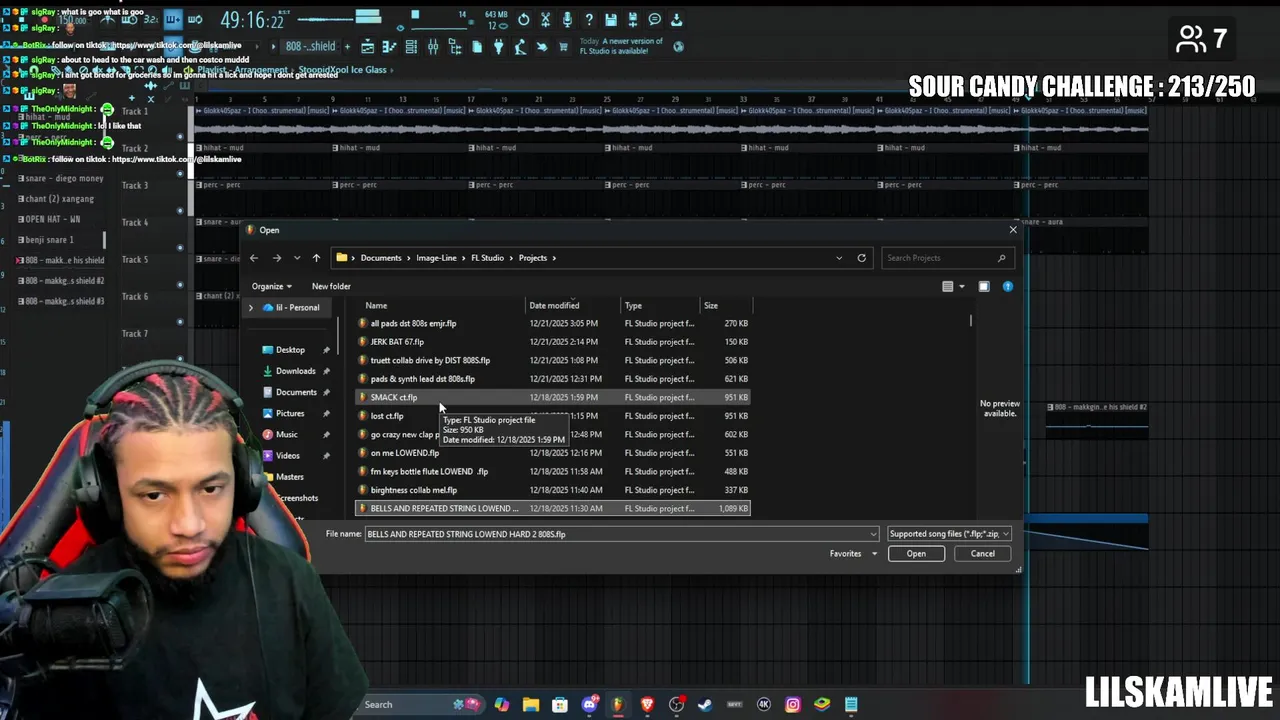This screenshot has width=1280, height=720.
Task: Toggle the Track 1 mute switch
Action: pos(180,137)
